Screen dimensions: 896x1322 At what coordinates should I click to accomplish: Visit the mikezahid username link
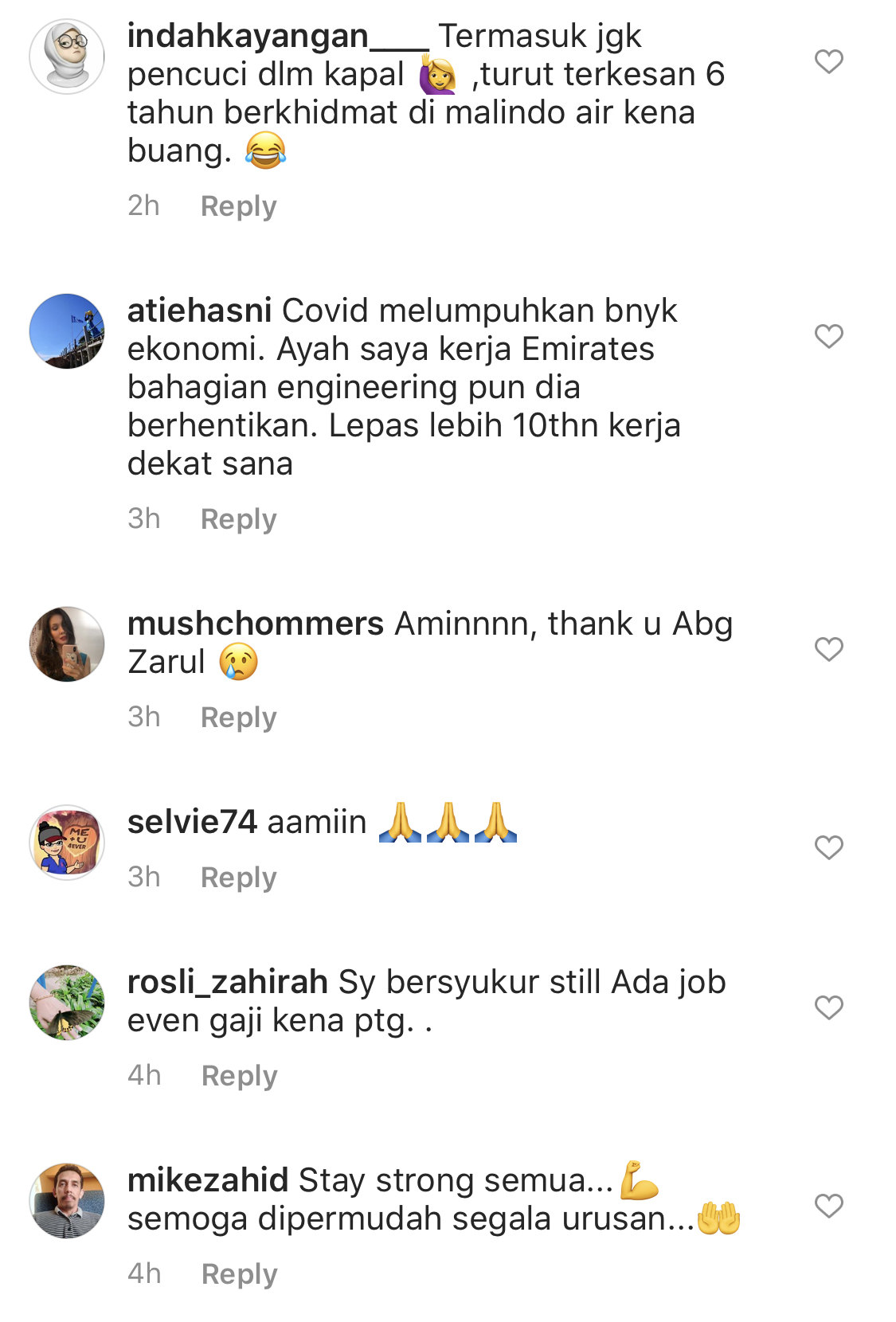pos(208,1180)
